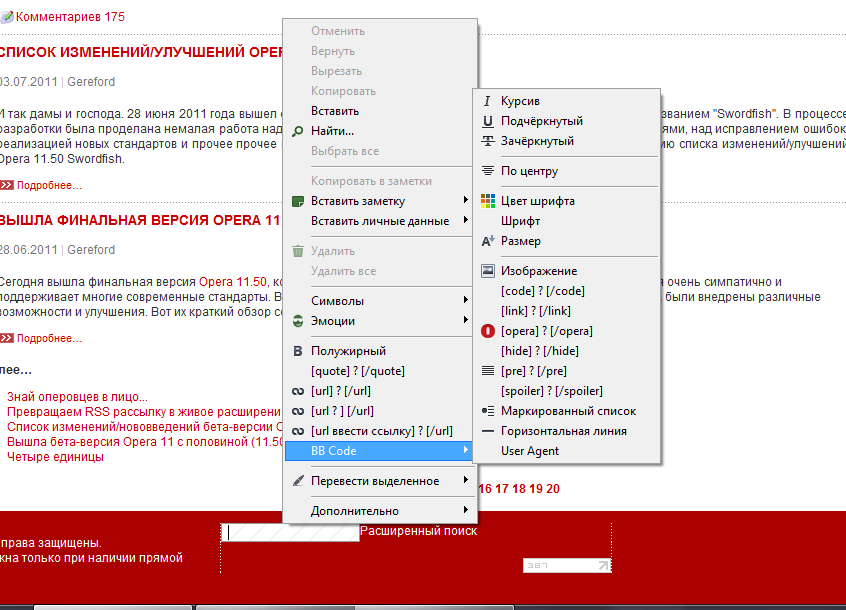The width and height of the screenshot is (846, 610).
Task: Click the comments icon next to Комментариев 175
Action: [x=7, y=17]
